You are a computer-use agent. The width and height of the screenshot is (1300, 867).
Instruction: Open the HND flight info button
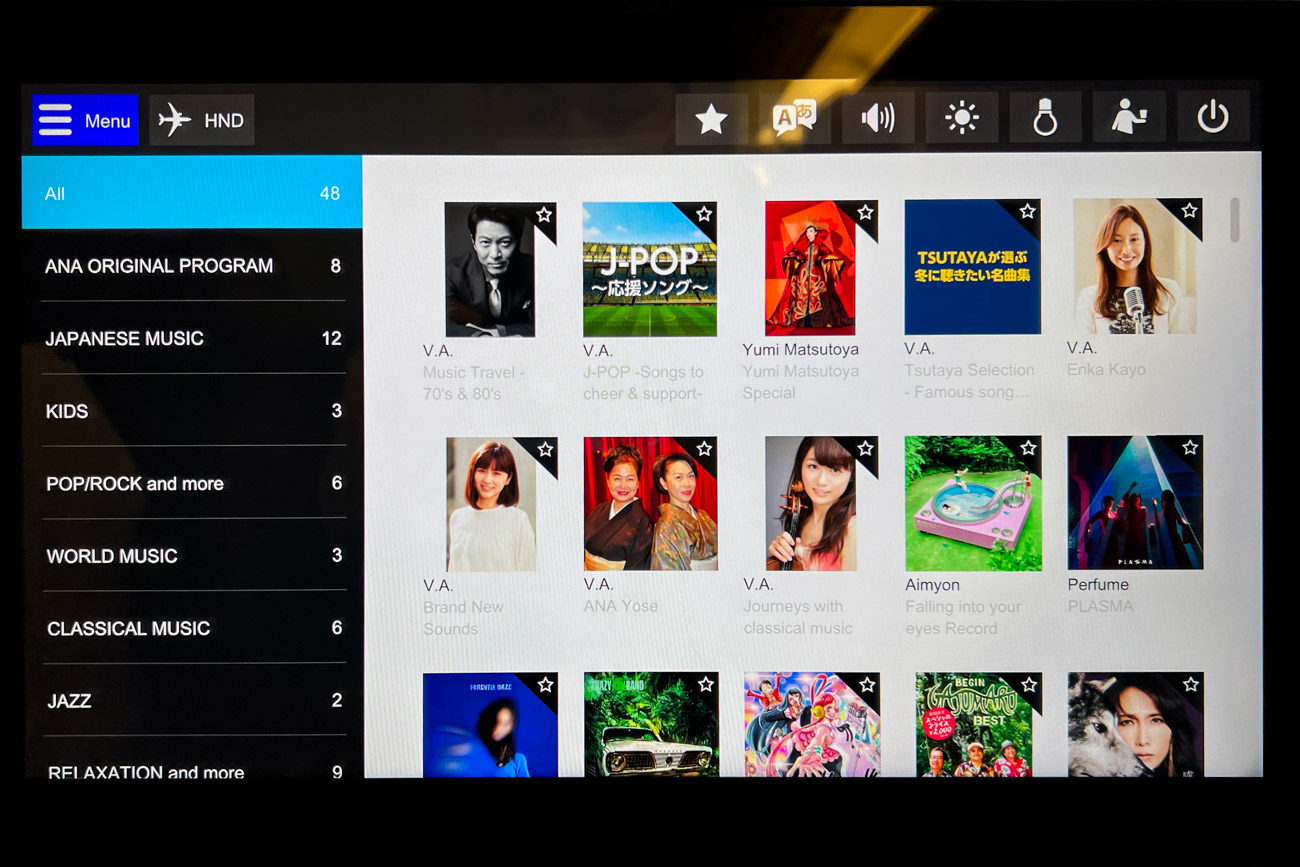coord(202,120)
